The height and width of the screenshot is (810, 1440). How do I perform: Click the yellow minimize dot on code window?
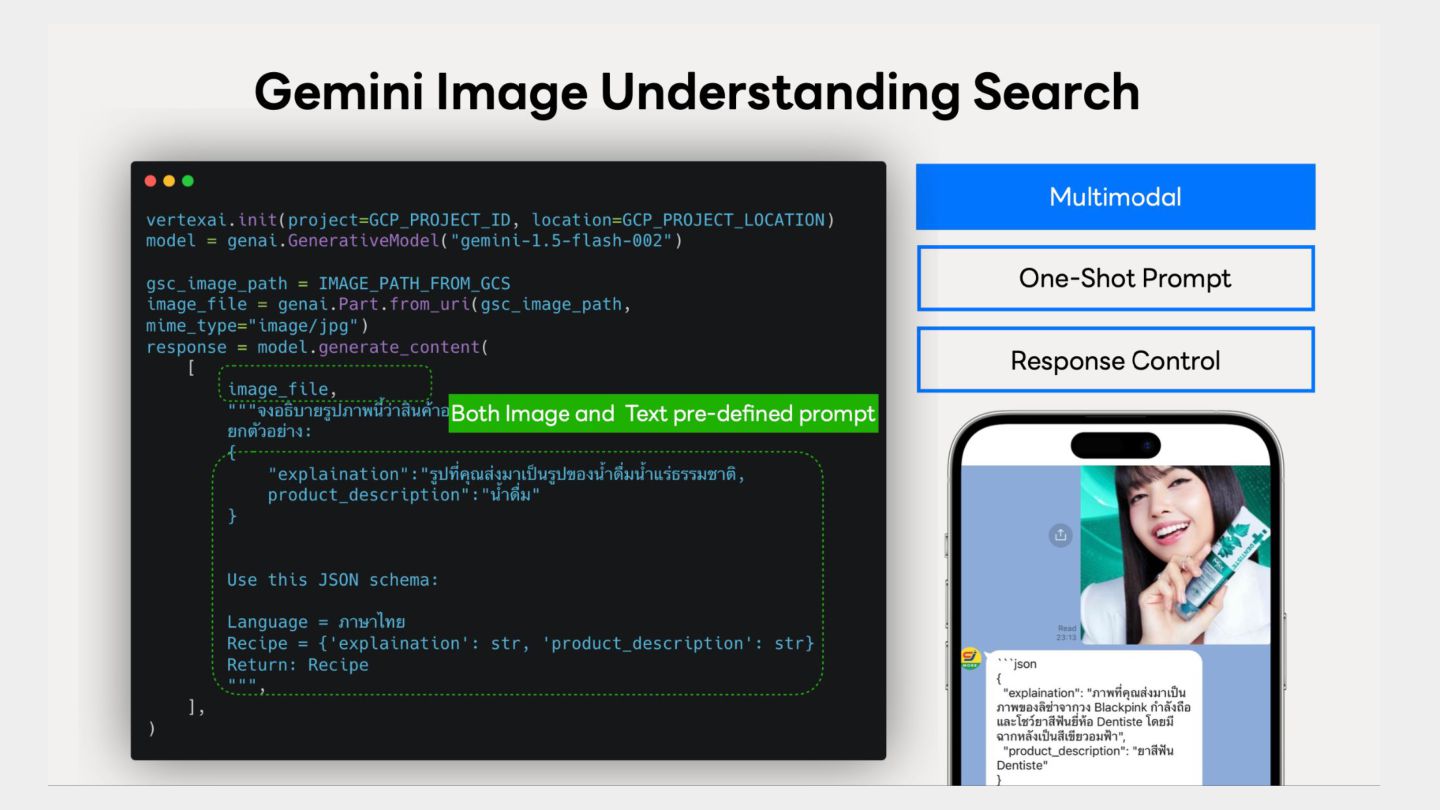(x=169, y=181)
